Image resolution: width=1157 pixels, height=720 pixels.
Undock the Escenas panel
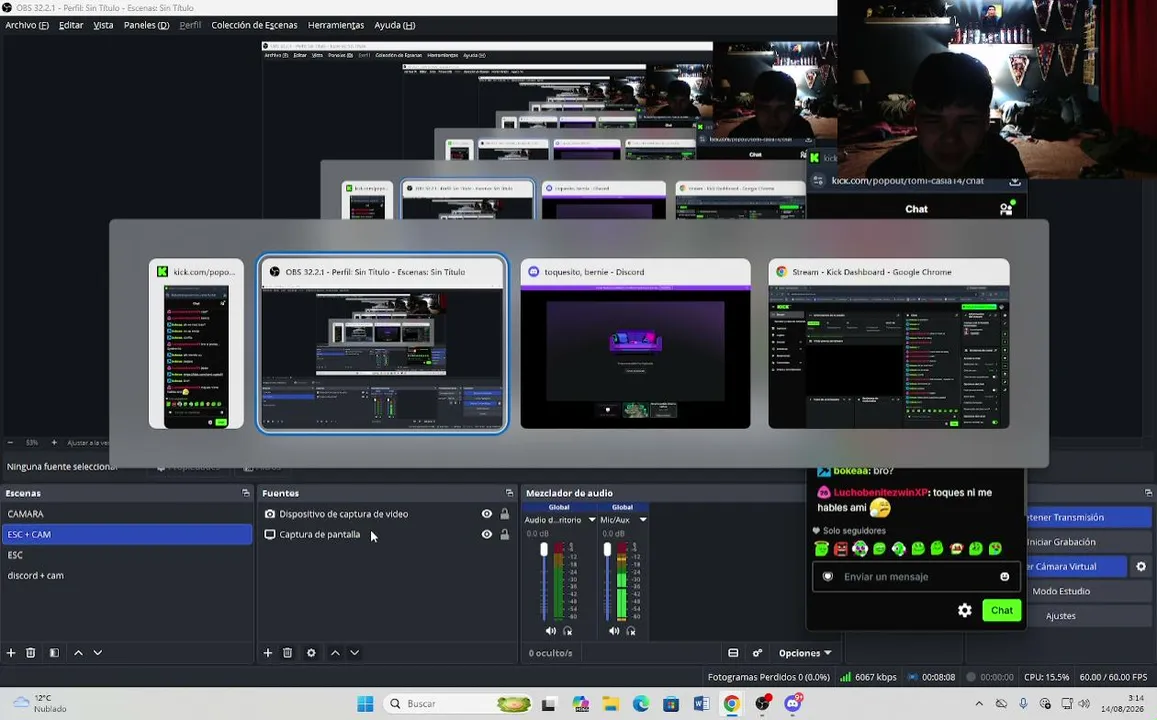coord(246,493)
